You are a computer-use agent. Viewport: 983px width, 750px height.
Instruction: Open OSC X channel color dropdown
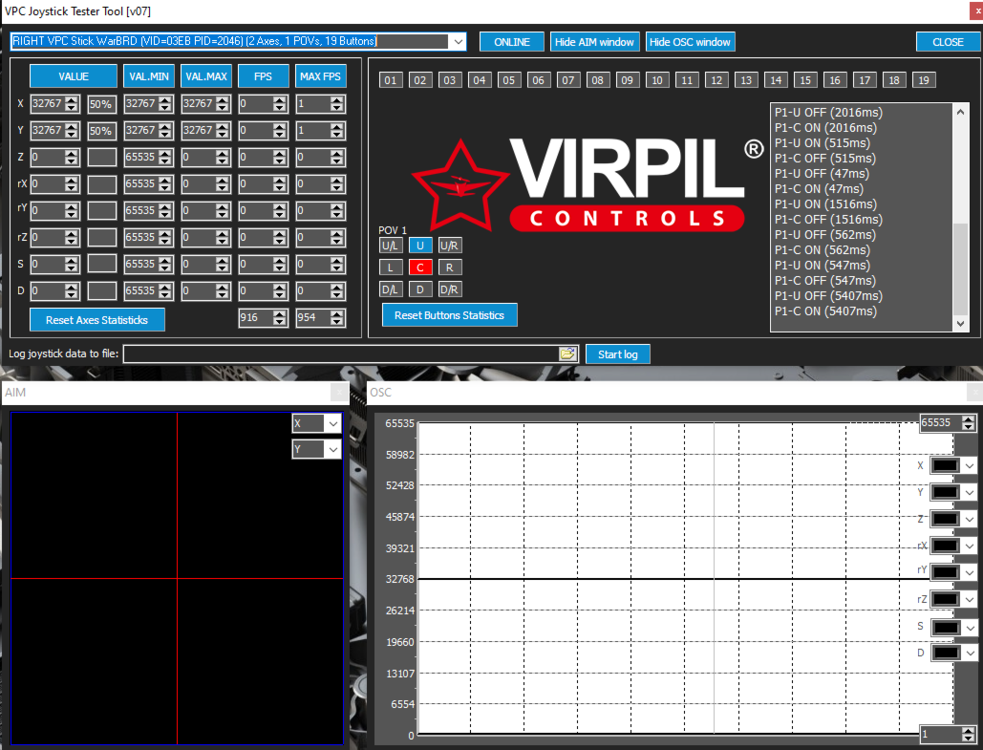click(x=969, y=466)
